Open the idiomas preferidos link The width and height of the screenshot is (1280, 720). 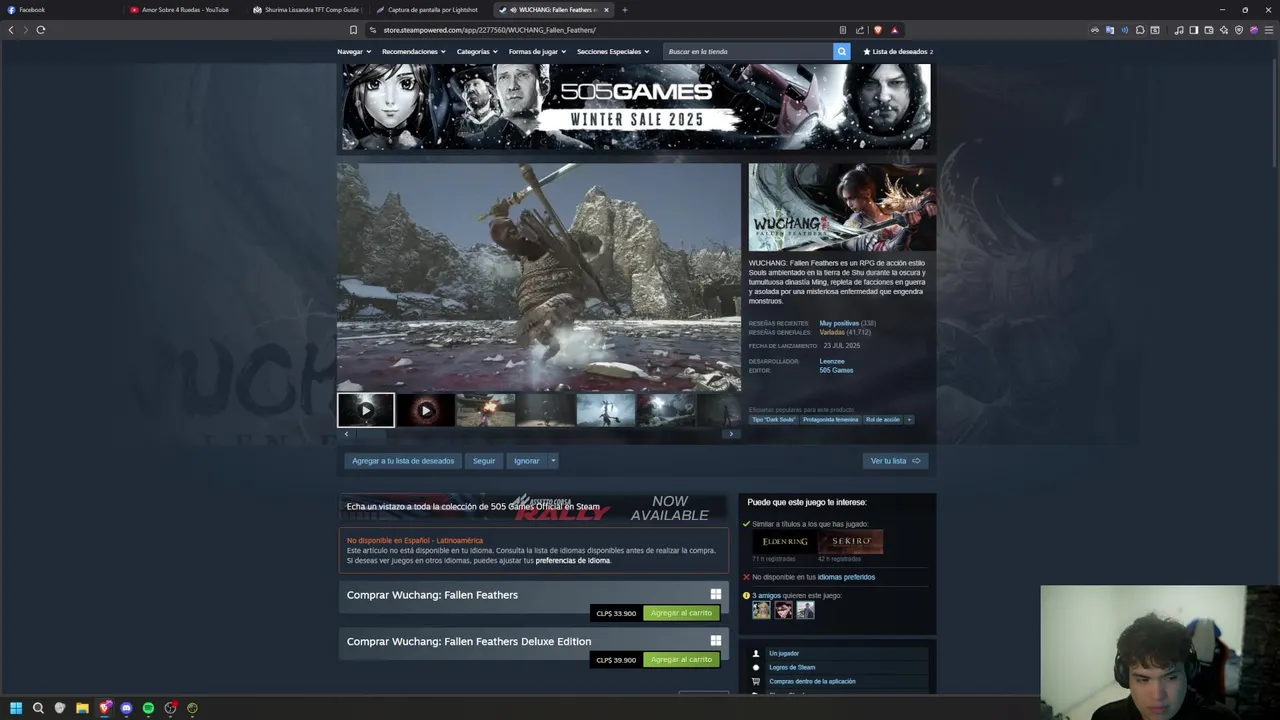(846, 577)
